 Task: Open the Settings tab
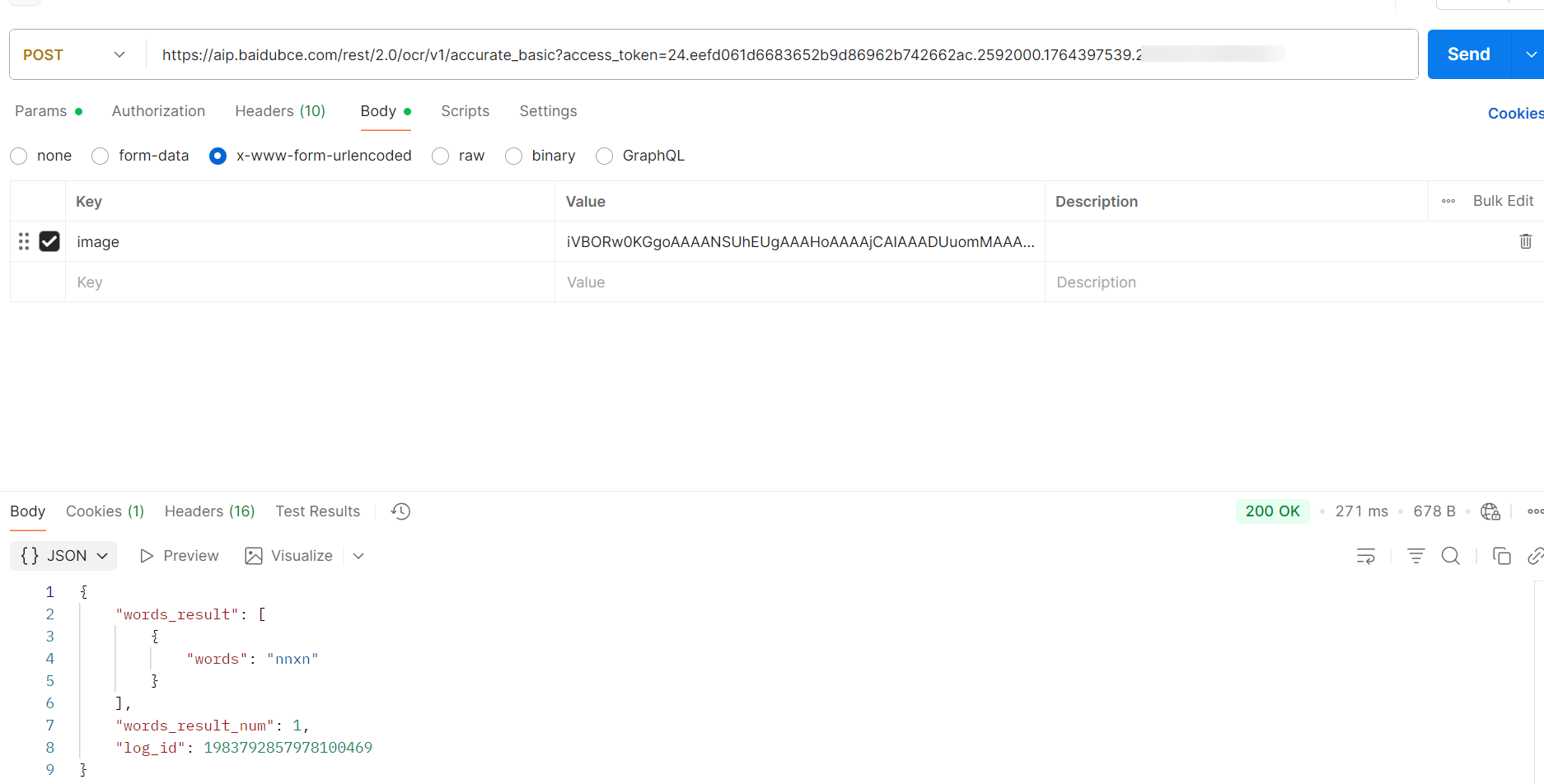coord(548,111)
